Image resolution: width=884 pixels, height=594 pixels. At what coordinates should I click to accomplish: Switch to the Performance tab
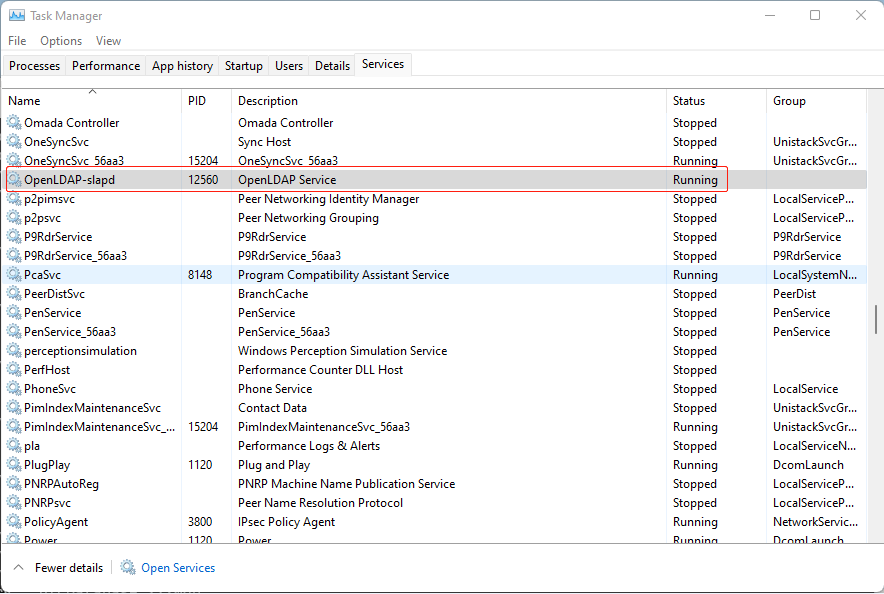click(x=106, y=66)
